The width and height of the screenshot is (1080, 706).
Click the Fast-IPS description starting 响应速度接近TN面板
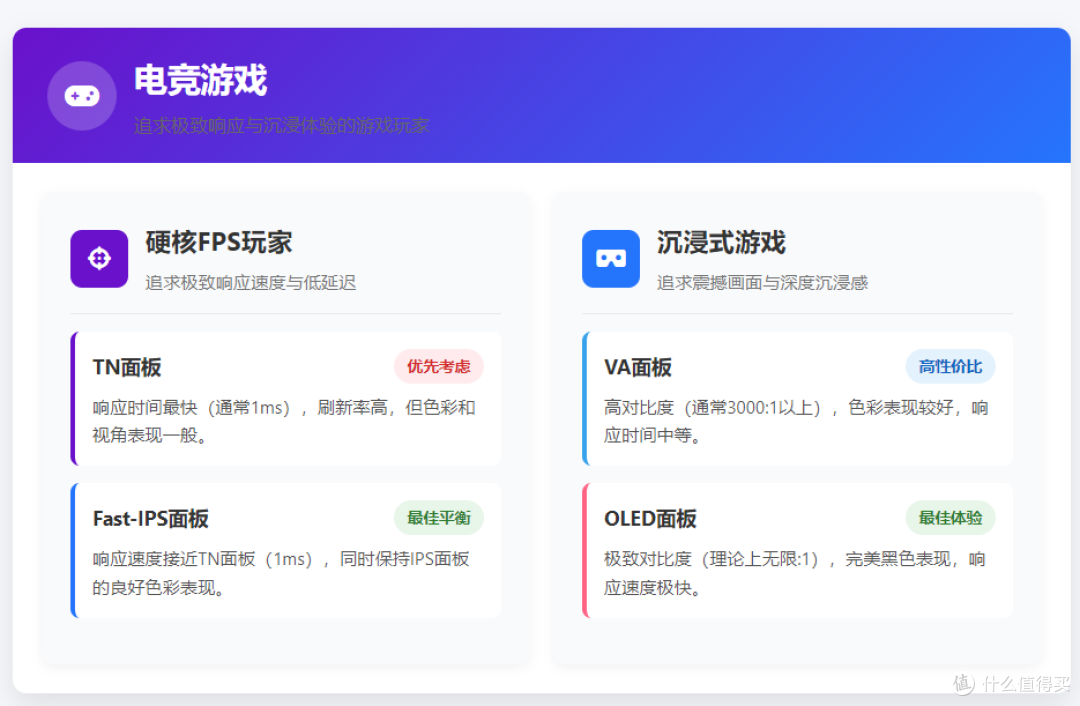coord(281,573)
